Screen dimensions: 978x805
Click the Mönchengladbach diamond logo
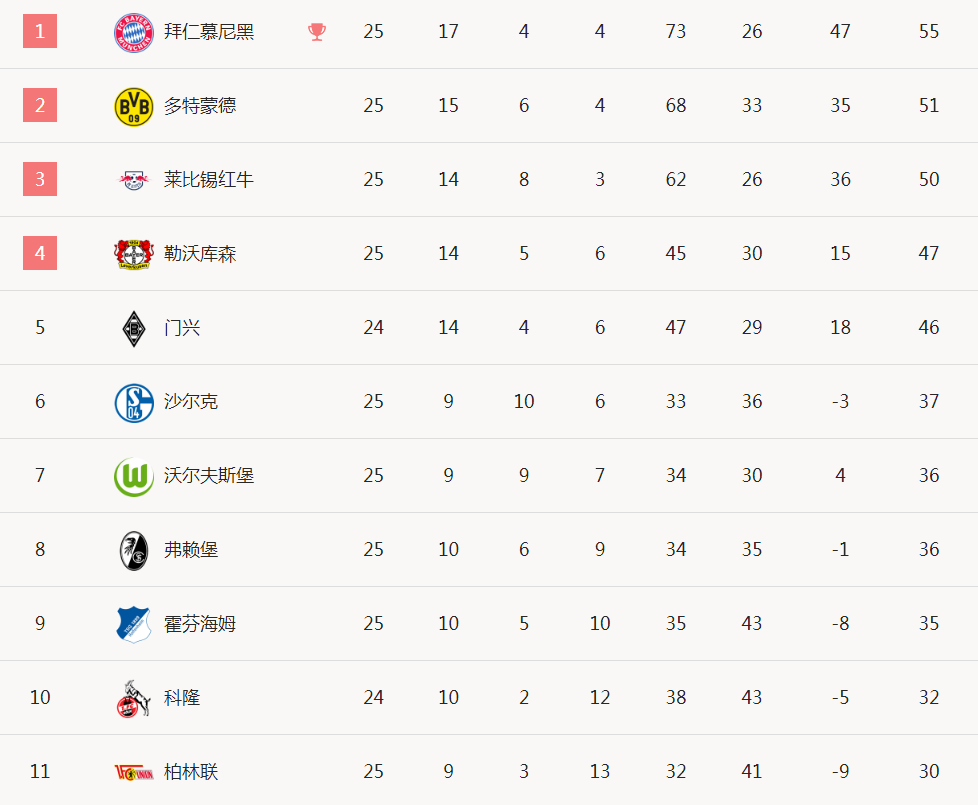click(133, 329)
